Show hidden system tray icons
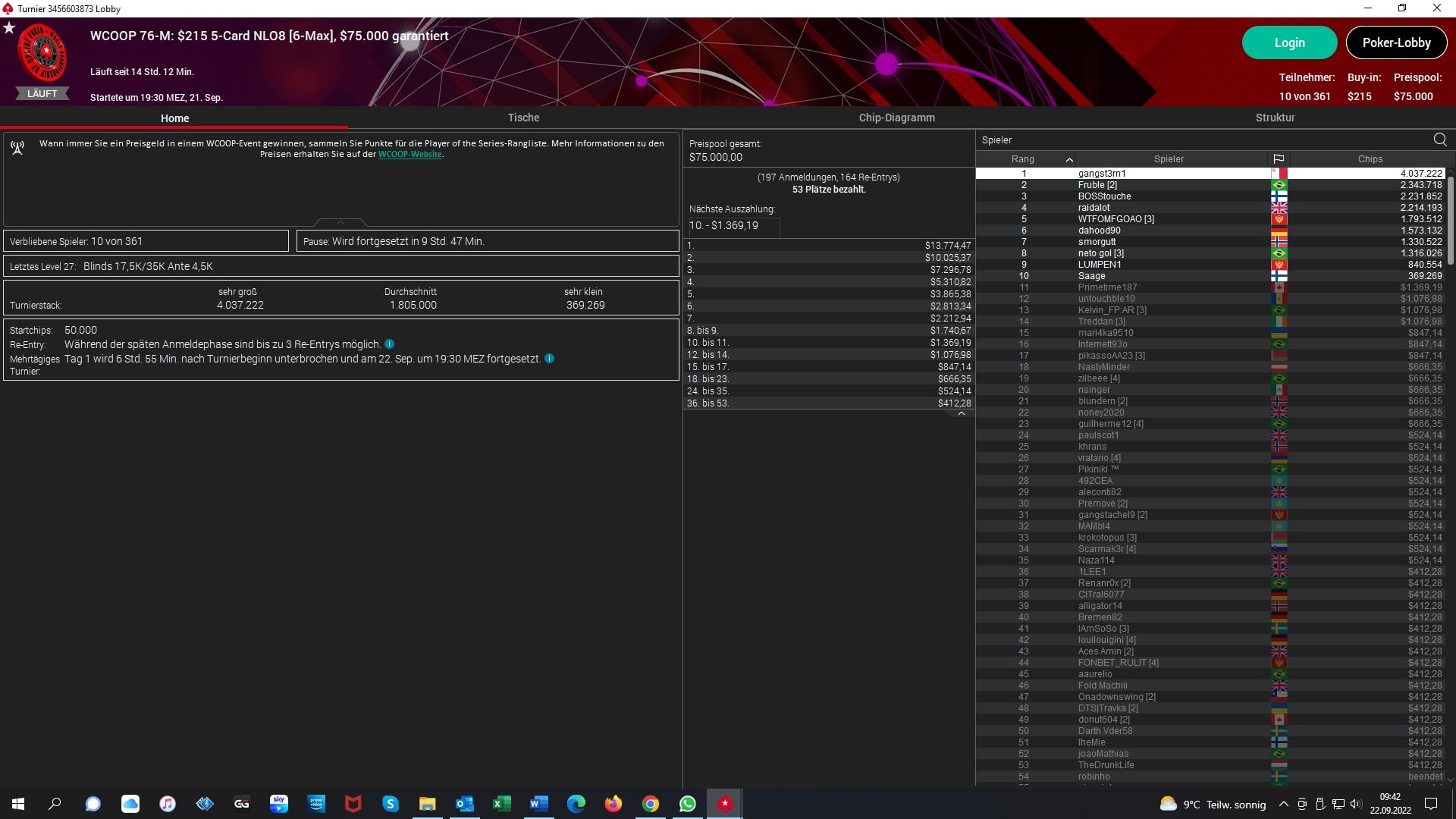This screenshot has width=1456, height=819. click(x=1283, y=804)
